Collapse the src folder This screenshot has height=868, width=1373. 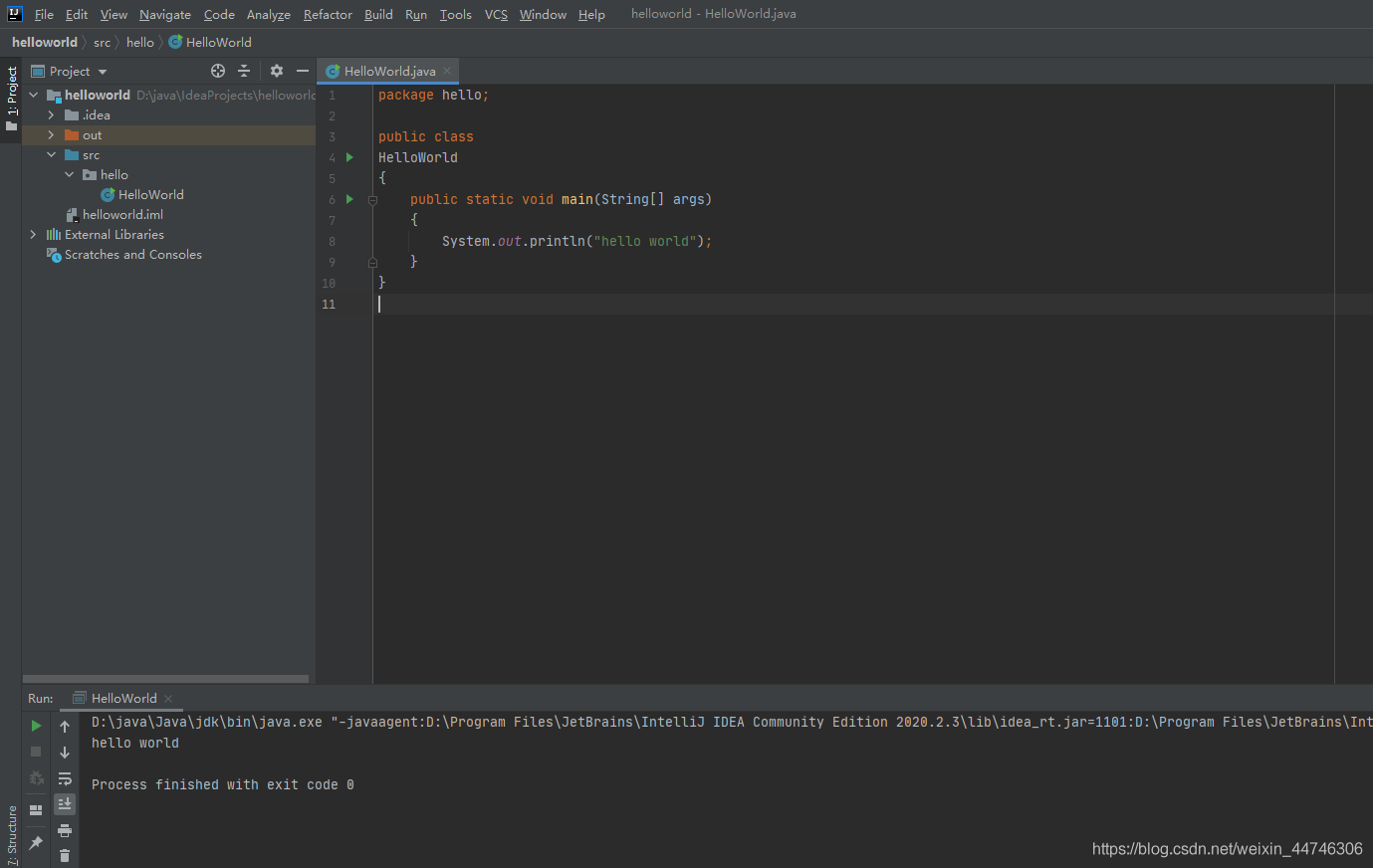tap(51, 154)
